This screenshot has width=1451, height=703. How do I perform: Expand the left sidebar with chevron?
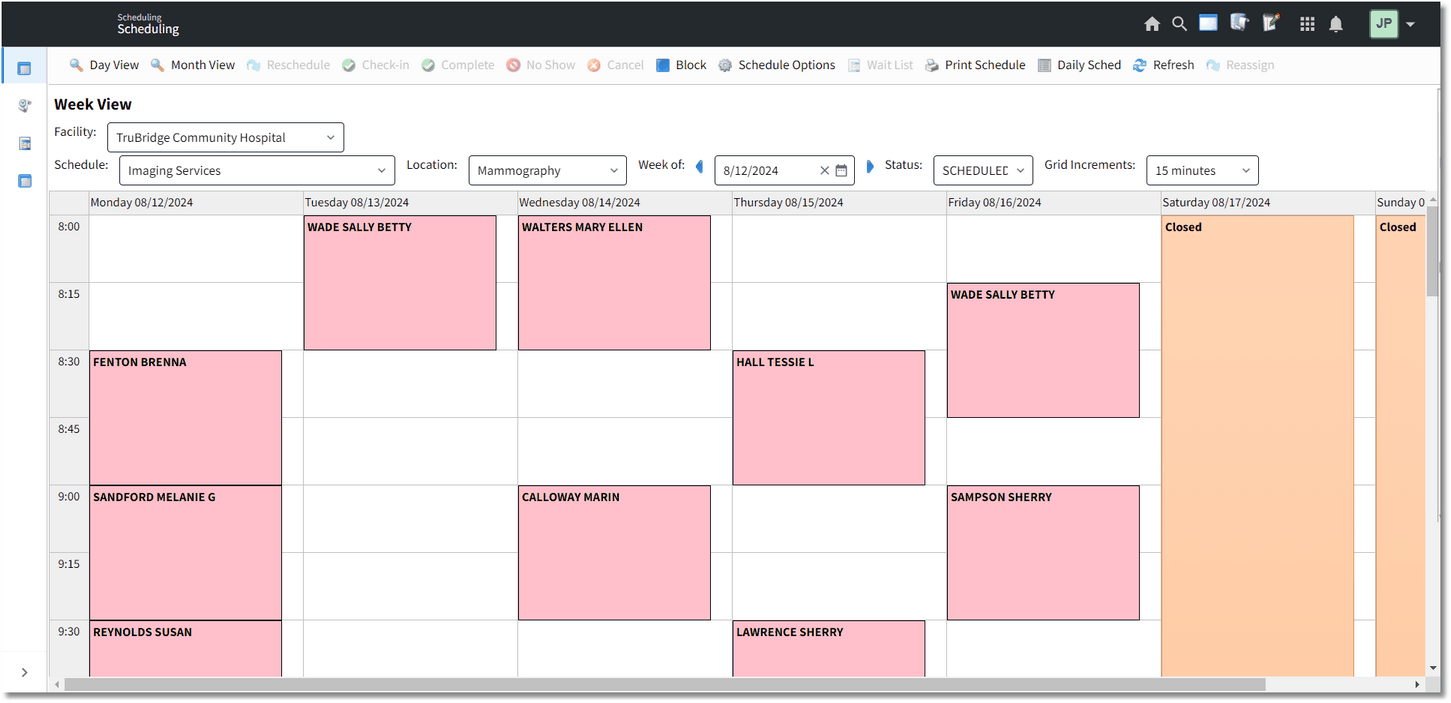click(24, 672)
